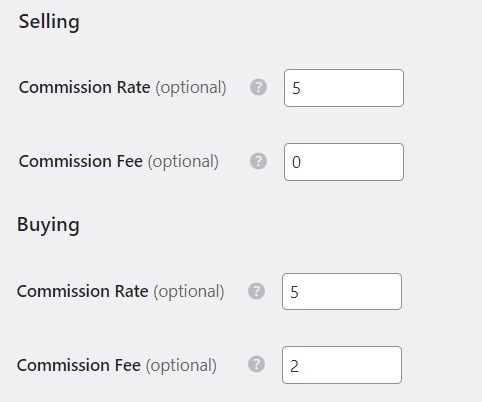This screenshot has height=402, width=482.
Task: Select the Selling Commission Fee input box
Action: click(x=344, y=162)
